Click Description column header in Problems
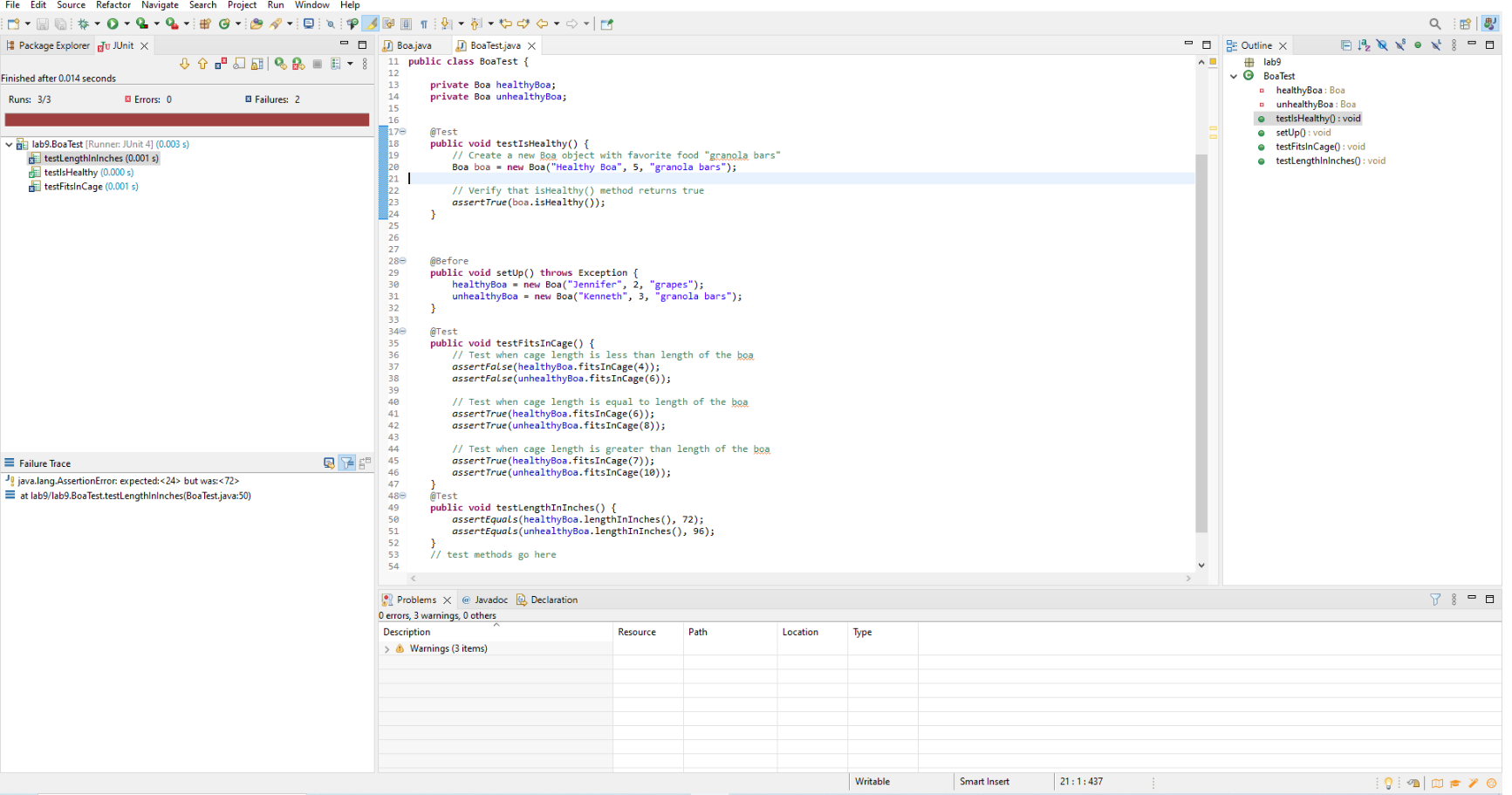Screen dimensions: 1512x795 pyautogui.click(x=496, y=633)
